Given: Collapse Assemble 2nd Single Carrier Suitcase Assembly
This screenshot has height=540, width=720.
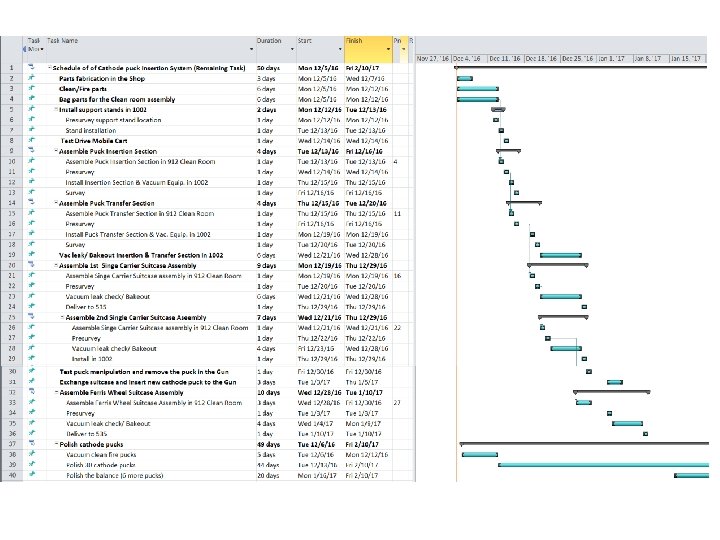Looking at the screenshot, I should point(62,317).
